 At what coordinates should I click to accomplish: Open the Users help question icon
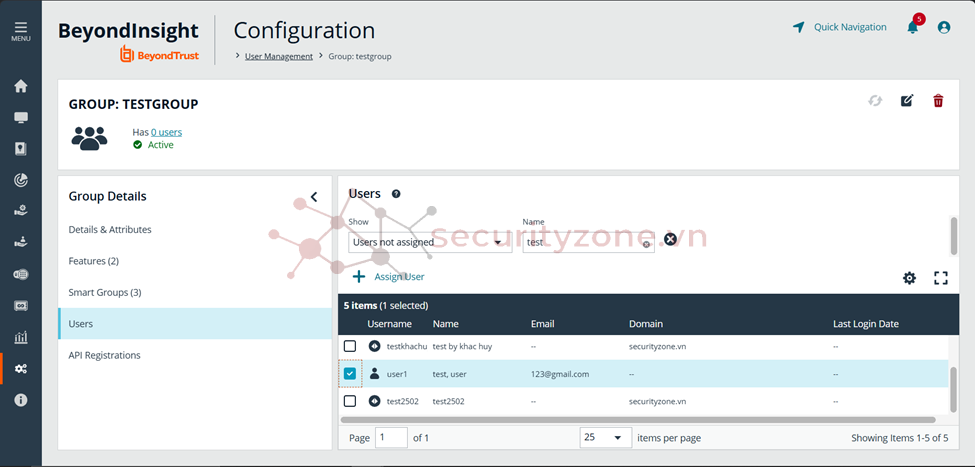396,194
